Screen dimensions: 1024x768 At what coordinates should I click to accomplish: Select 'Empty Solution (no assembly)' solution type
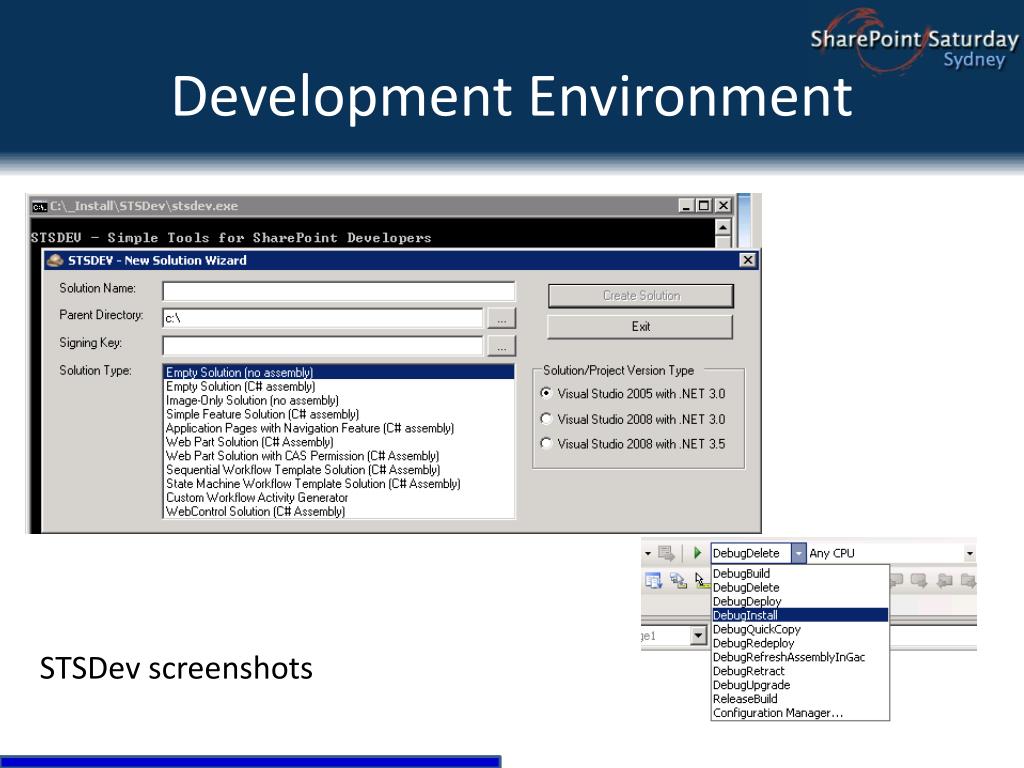[338, 372]
